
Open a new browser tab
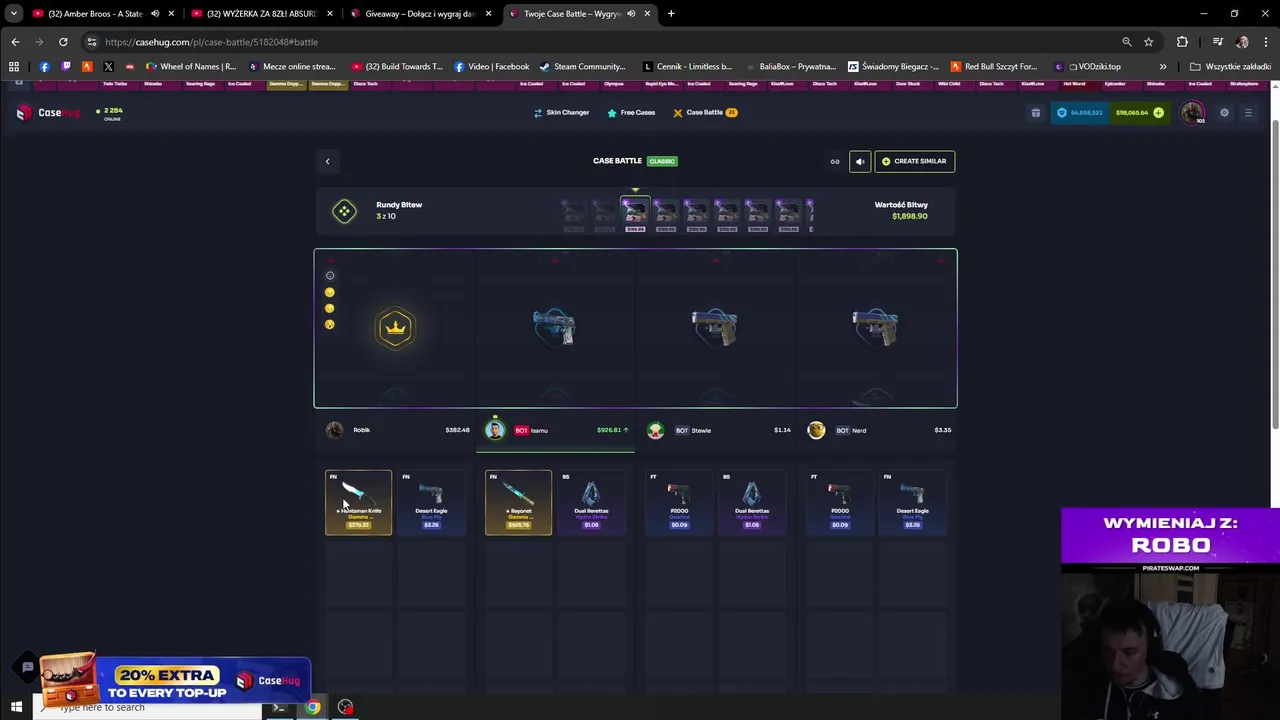(671, 14)
